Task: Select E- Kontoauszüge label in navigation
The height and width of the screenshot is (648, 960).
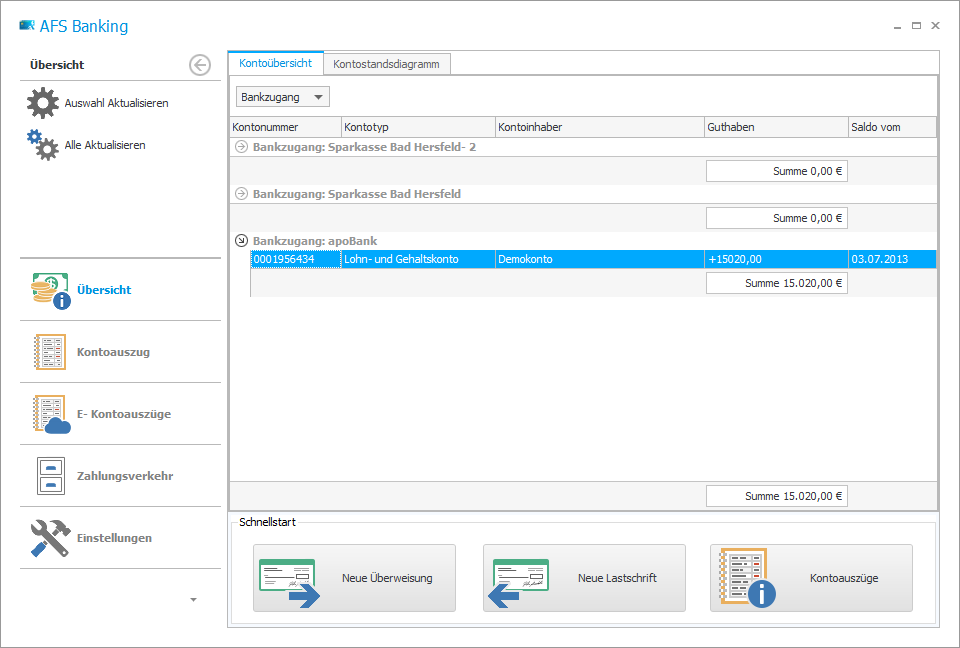Action: pos(124,414)
